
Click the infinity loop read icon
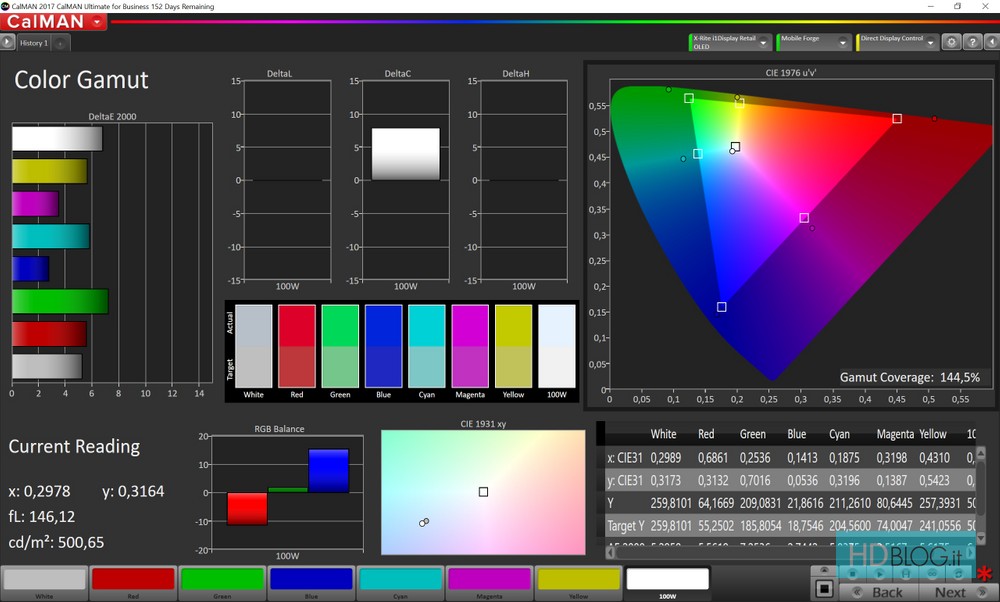(932, 574)
